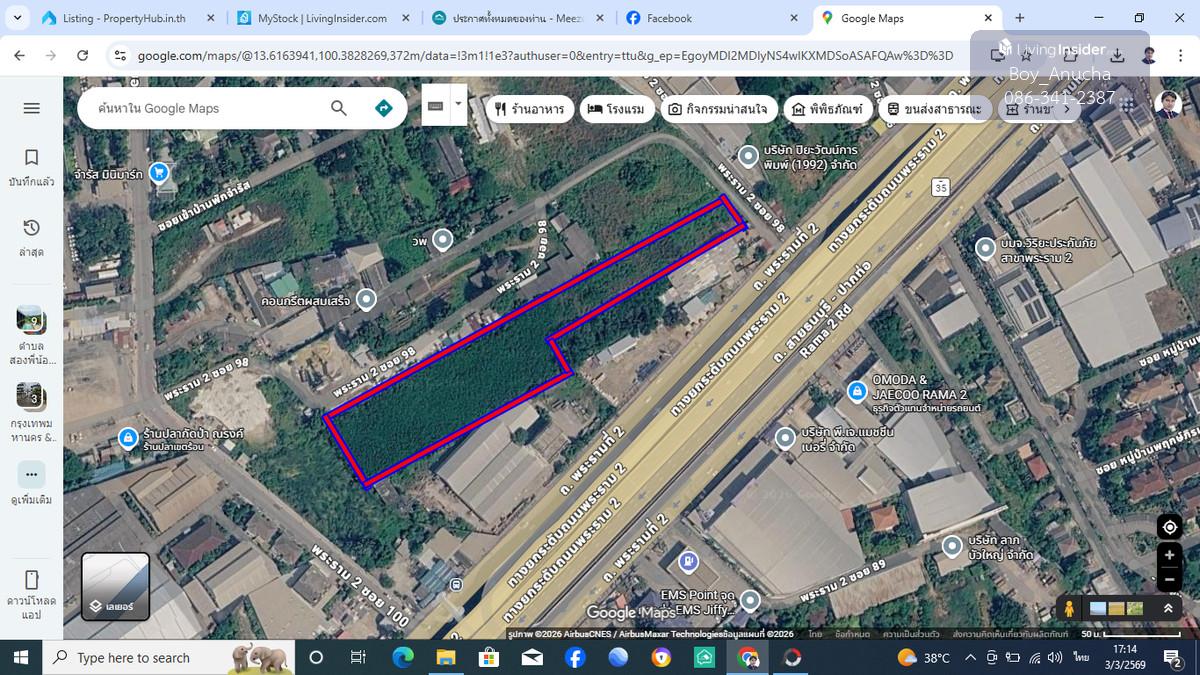The image size is (1200, 675).
Task: Open the input tools dropdown arrow
Action: point(458,103)
